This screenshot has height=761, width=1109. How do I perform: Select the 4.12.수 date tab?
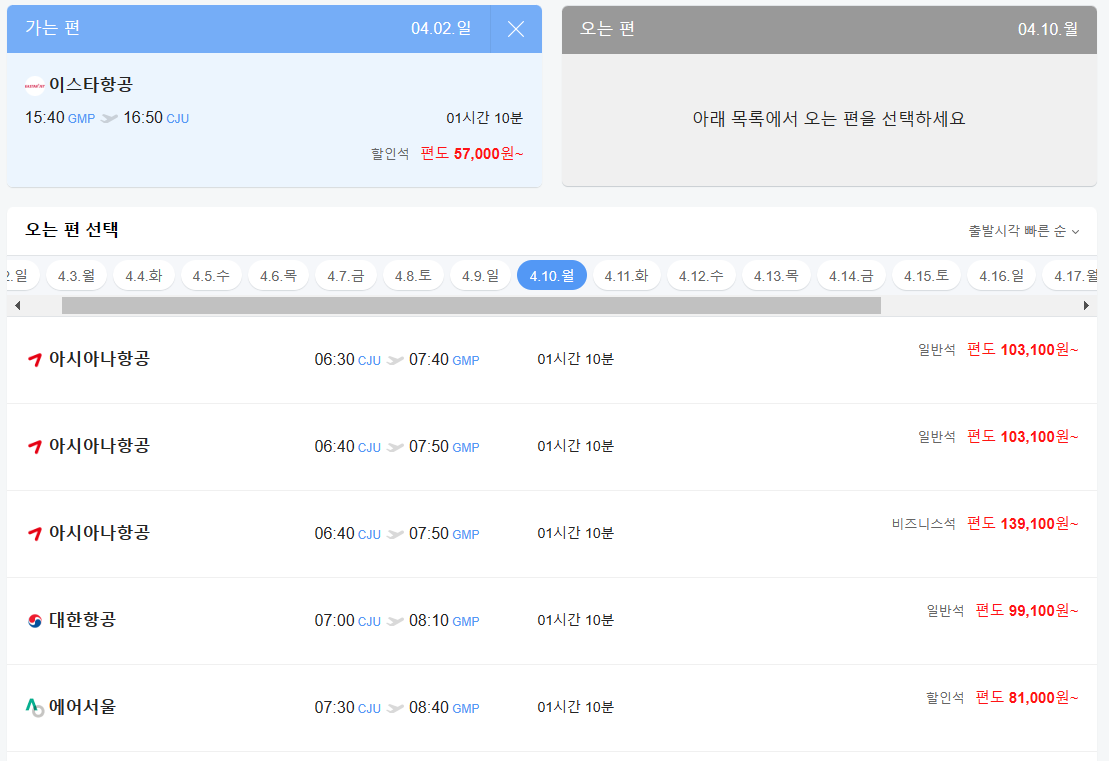click(x=701, y=276)
